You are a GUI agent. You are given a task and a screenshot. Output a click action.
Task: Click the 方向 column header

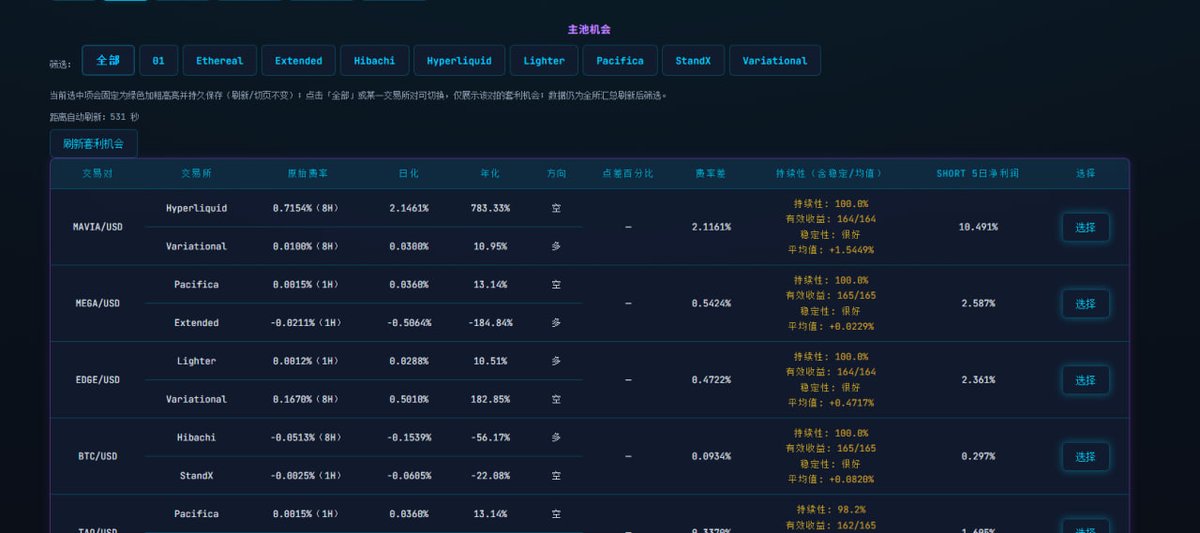point(556,173)
